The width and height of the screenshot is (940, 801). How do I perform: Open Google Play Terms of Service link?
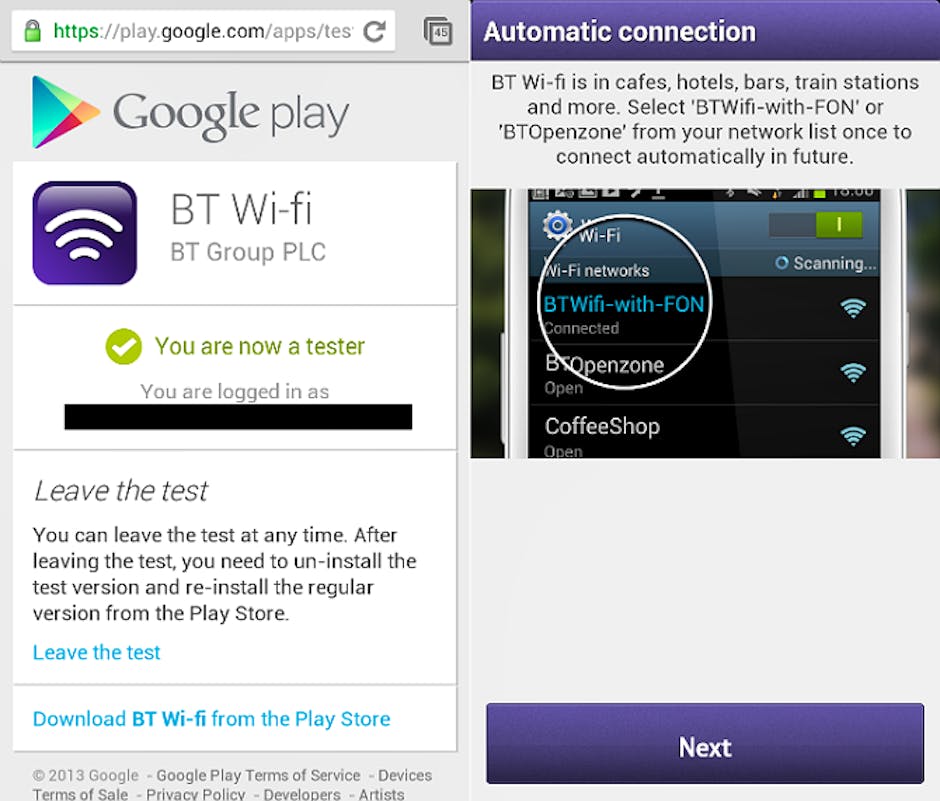click(258, 775)
